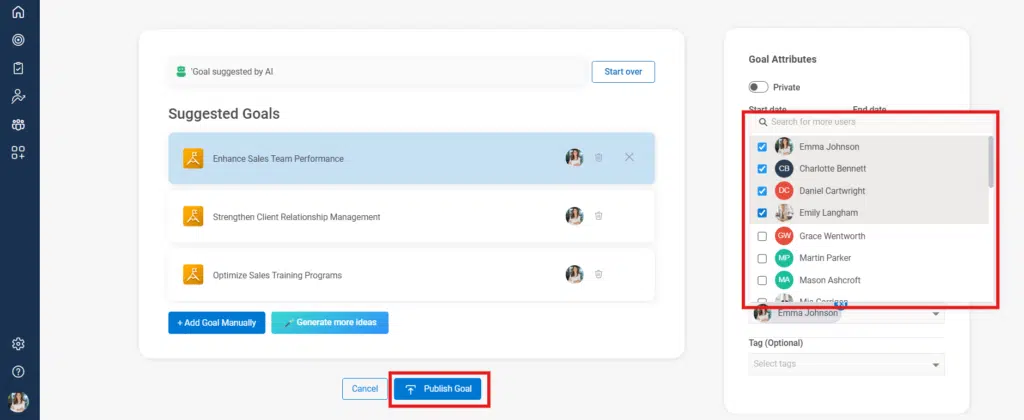Image resolution: width=1024 pixels, height=420 pixels.
Task: Uncheck Emily Langham checkbox
Action: pyautogui.click(x=761, y=213)
